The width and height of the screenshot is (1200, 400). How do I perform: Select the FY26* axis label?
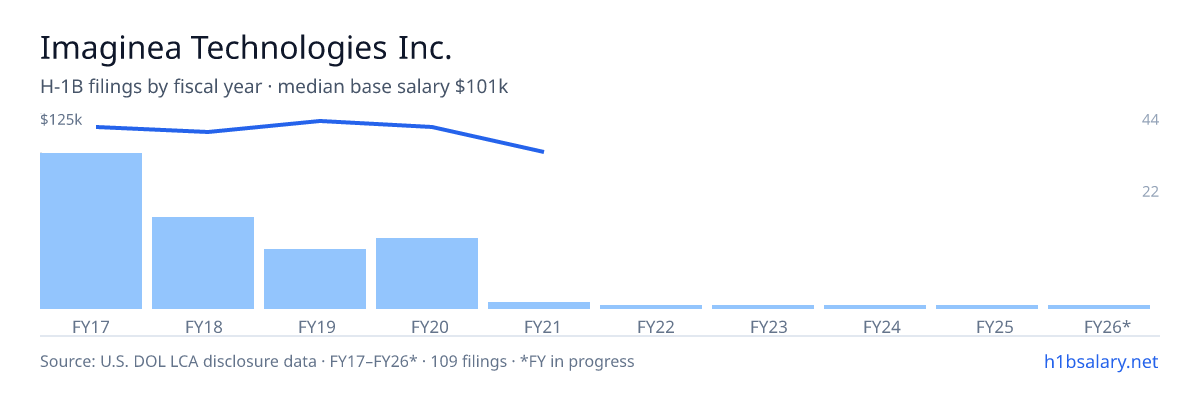tap(1107, 327)
